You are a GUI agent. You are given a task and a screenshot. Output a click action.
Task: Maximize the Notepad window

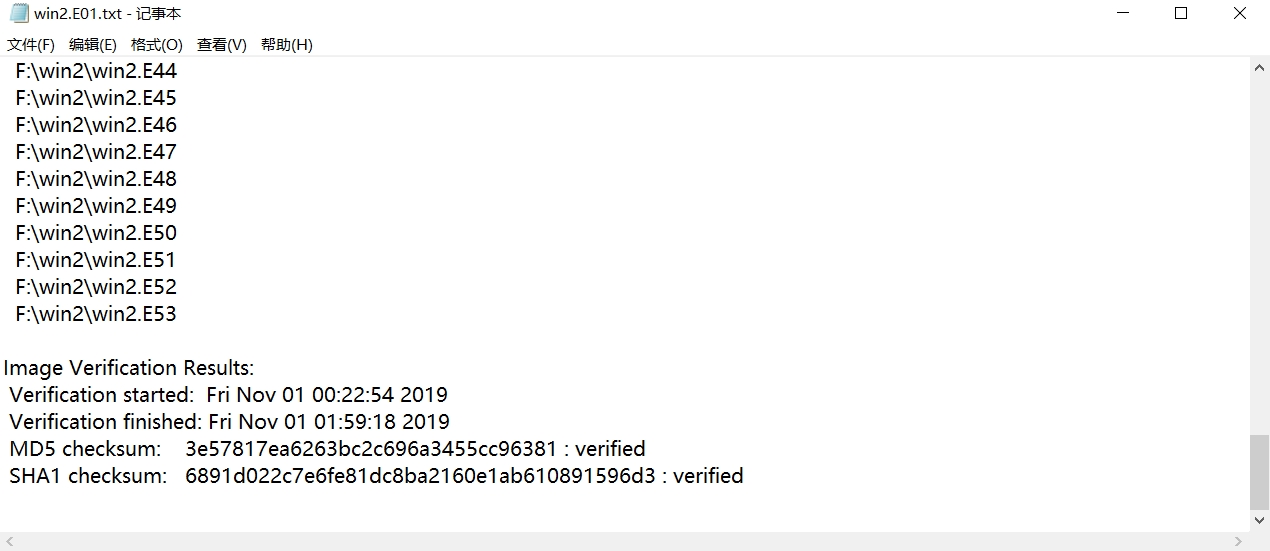[x=1180, y=14]
